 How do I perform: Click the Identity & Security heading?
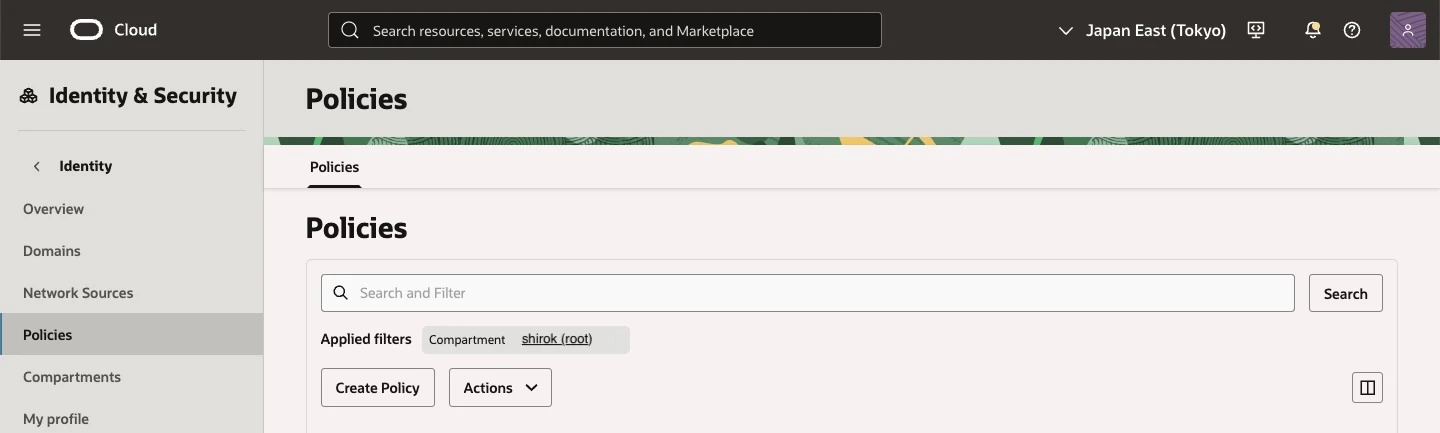(143, 96)
